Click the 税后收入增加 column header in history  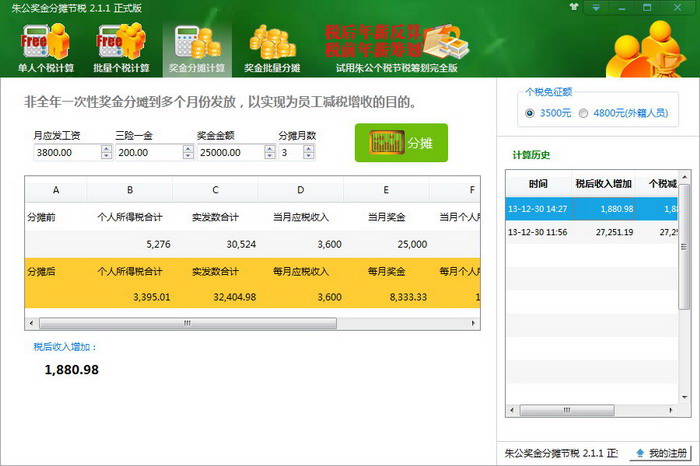point(603,184)
